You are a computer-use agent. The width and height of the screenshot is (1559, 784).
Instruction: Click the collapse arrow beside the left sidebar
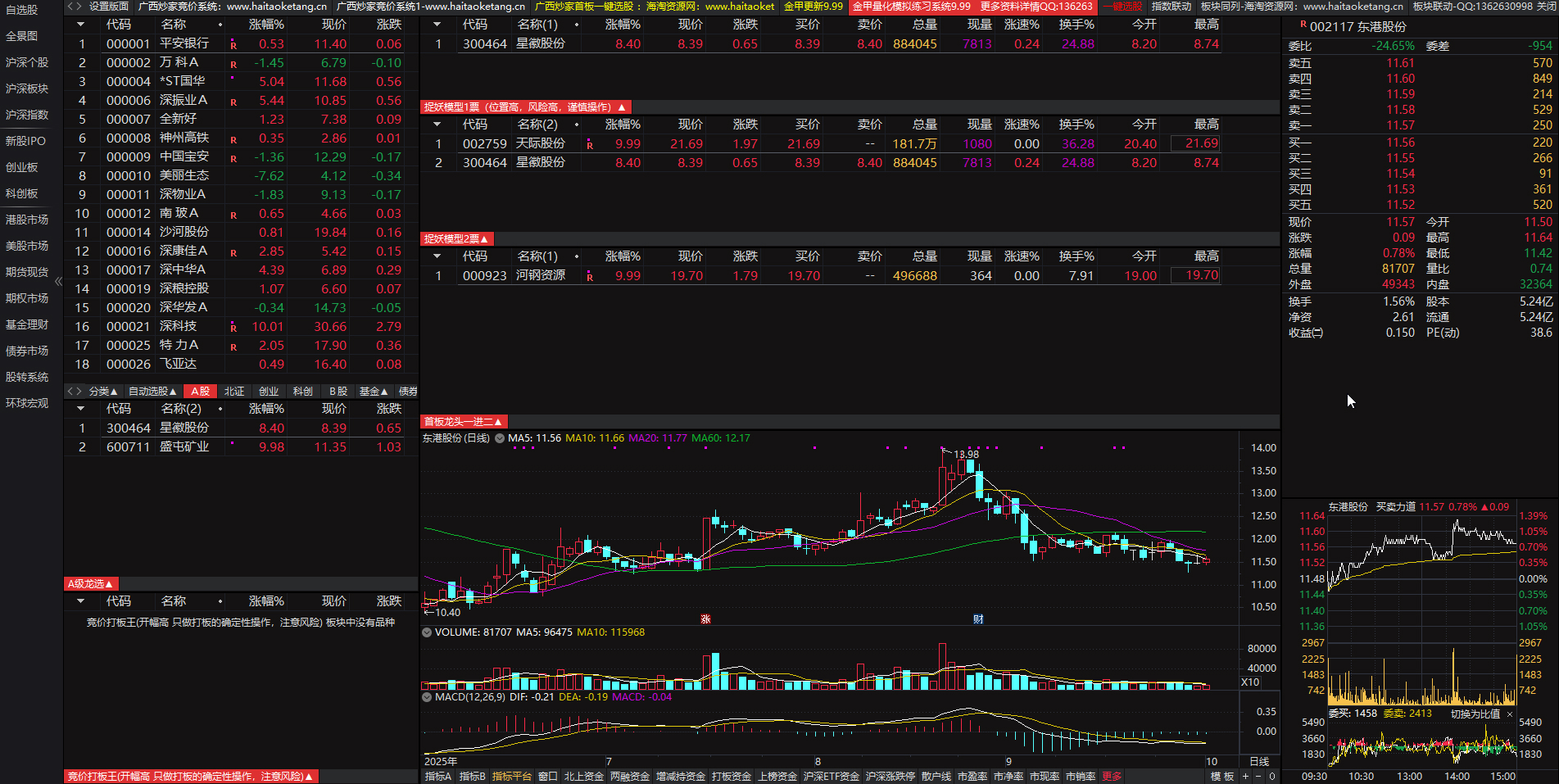click(58, 281)
